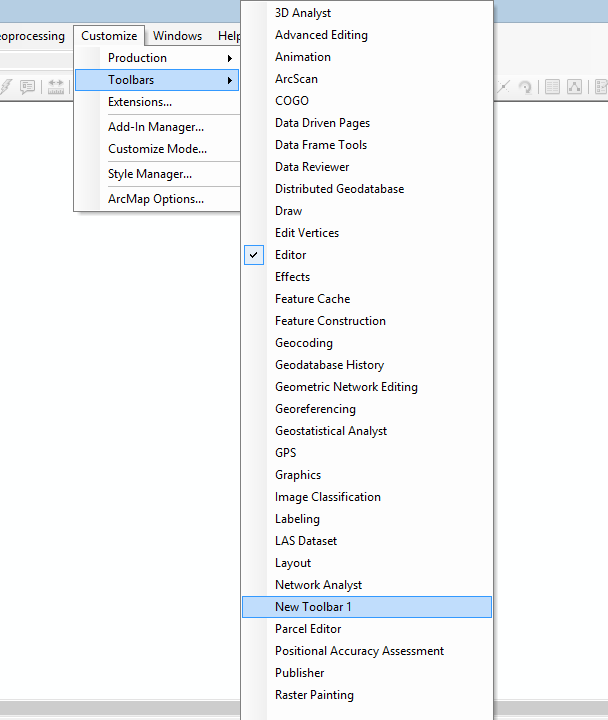The width and height of the screenshot is (608, 720).
Task: Open the Create Features checklist icon
Action: pos(601,86)
